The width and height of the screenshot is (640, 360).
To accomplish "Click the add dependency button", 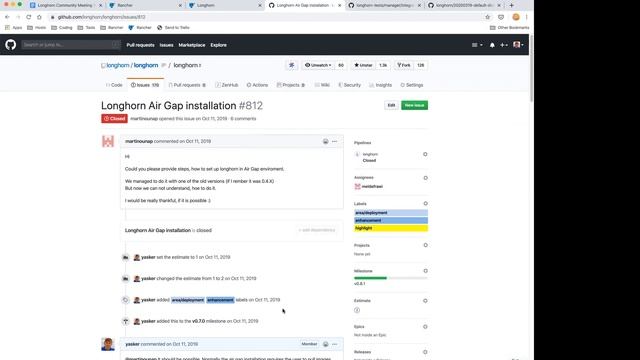I will (317, 230).
